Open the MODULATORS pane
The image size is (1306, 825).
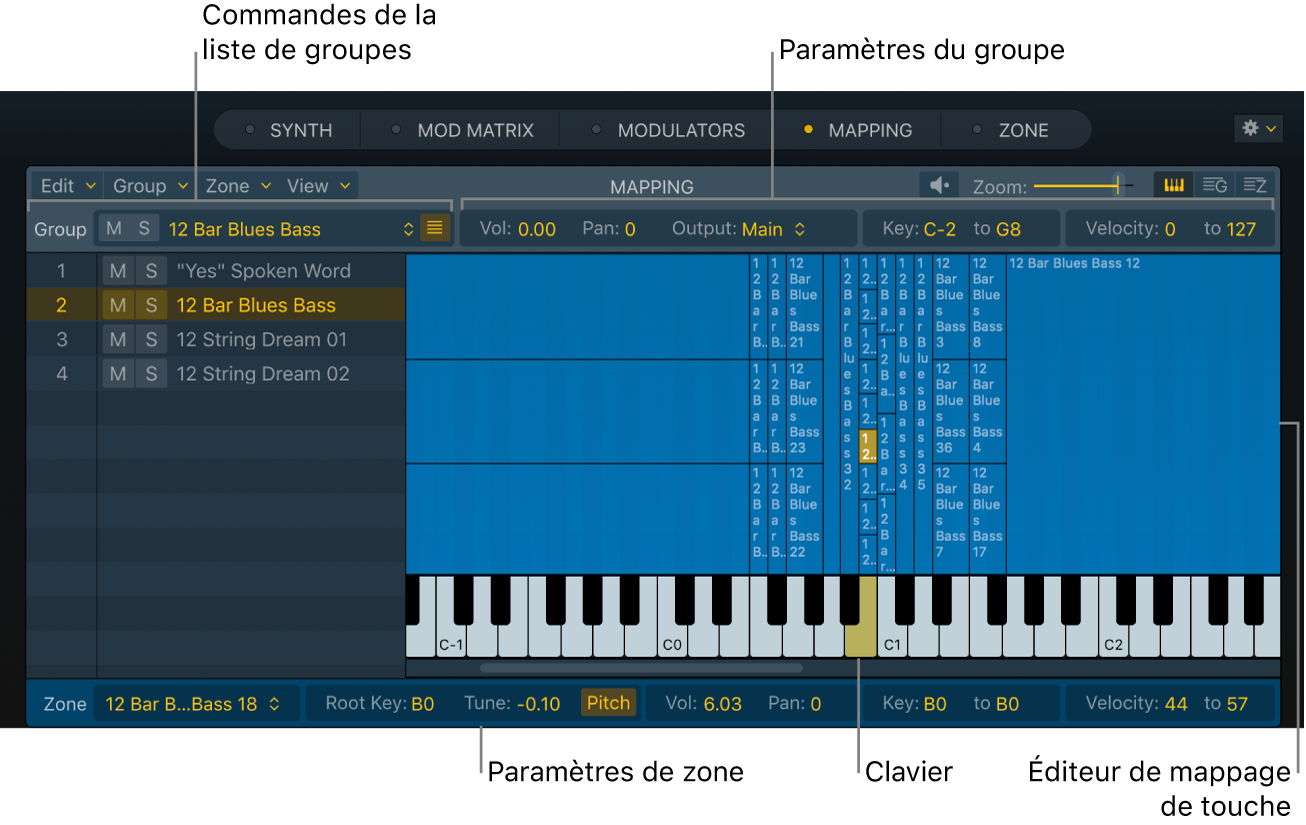[680, 131]
